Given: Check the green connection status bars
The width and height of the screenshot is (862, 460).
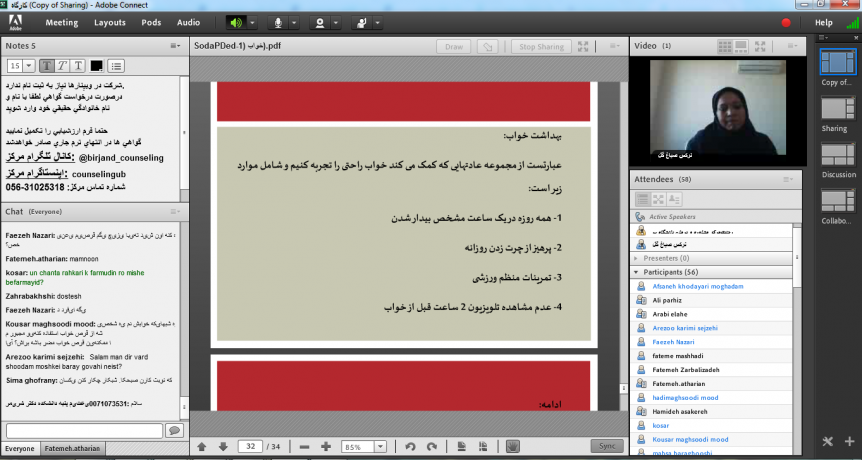Looking at the screenshot, I should [852, 23].
